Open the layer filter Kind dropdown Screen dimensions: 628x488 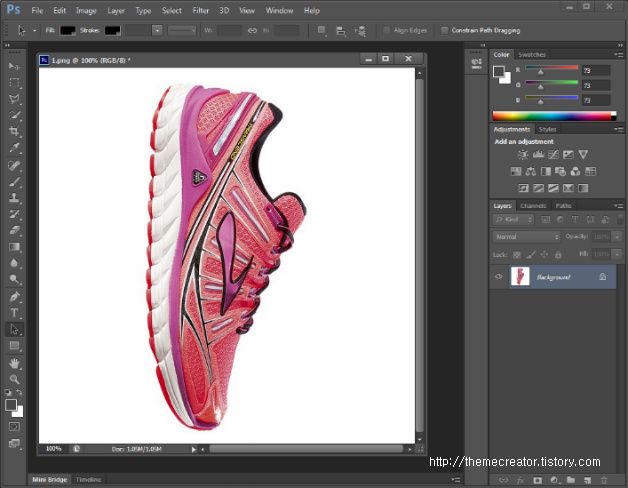pos(513,220)
